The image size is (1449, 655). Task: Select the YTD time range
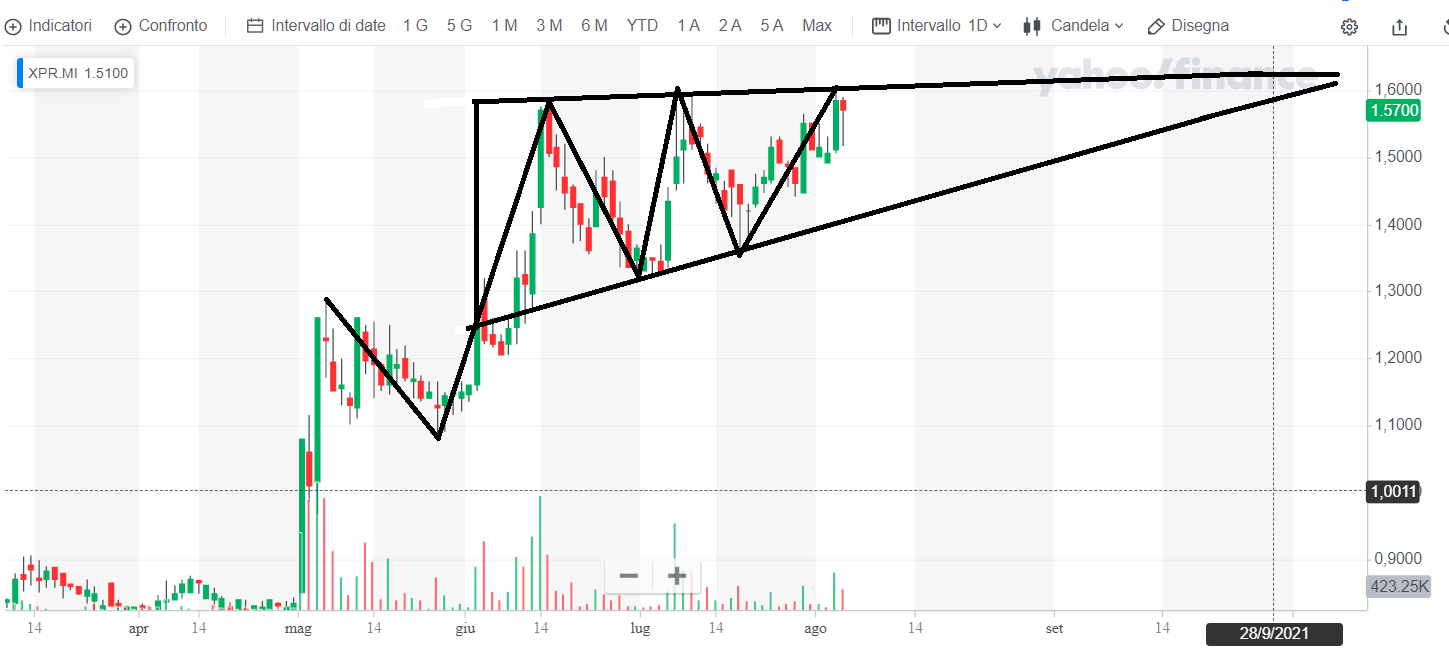(642, 26)
